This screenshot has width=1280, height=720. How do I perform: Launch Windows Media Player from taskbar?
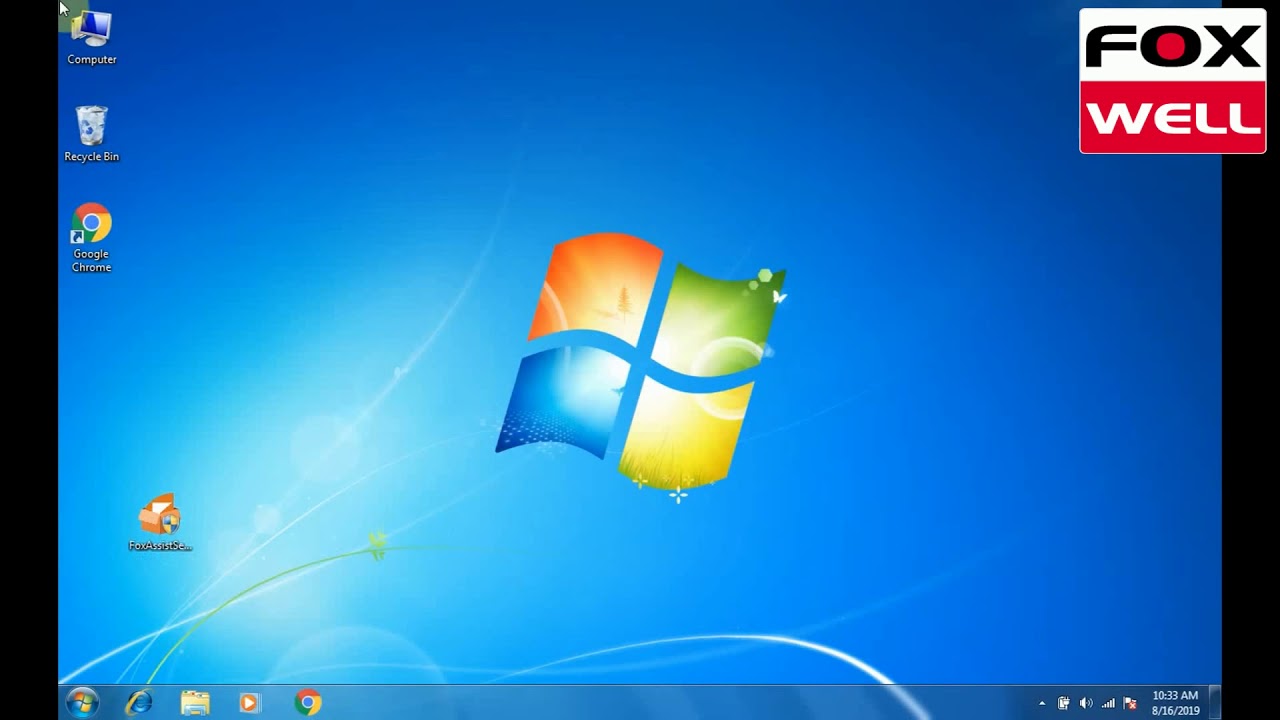249,703
